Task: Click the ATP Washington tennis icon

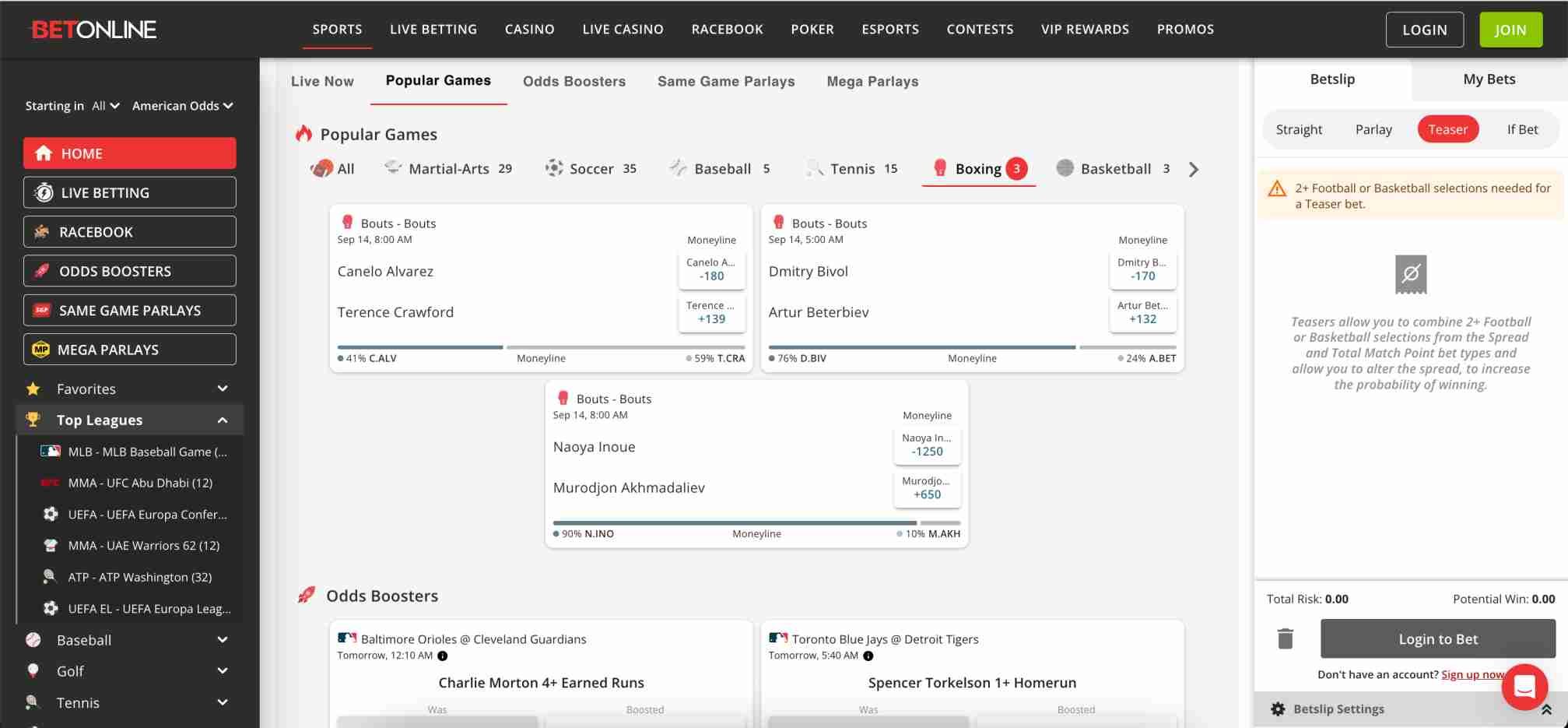Action: tap(50, 577)
